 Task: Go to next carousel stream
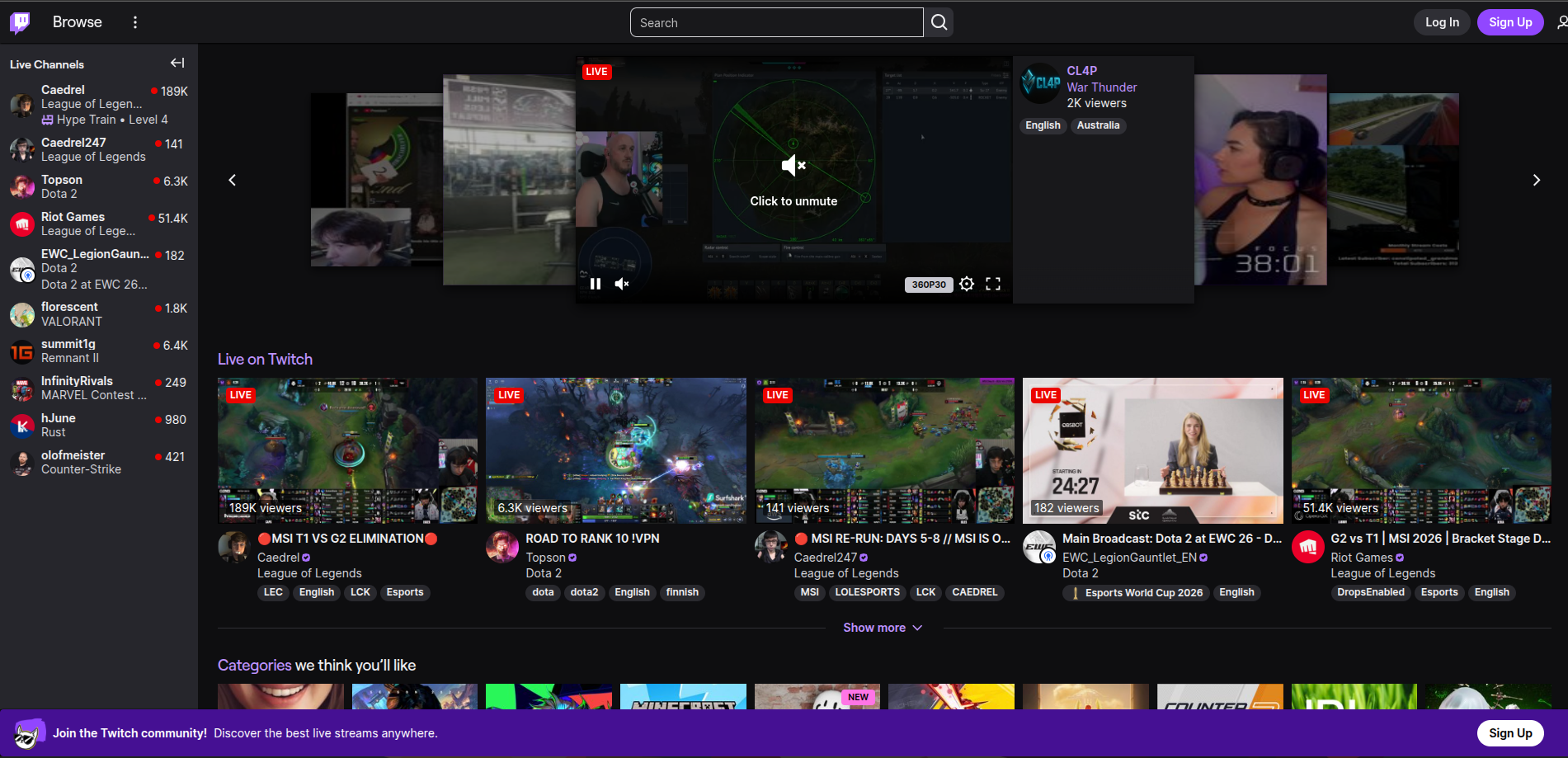1536,180
